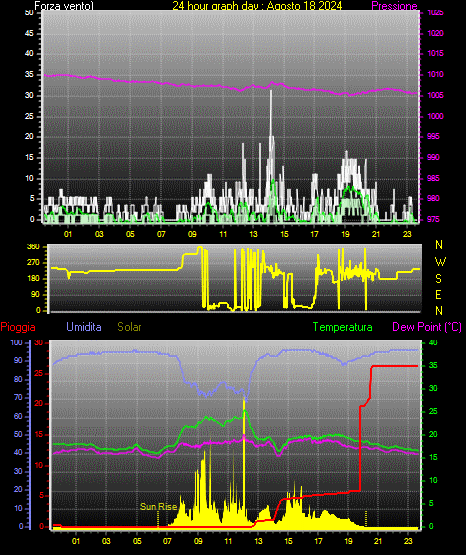
Task: Click the '45' value on the wind speed axis
Action: tap(29, 33)
